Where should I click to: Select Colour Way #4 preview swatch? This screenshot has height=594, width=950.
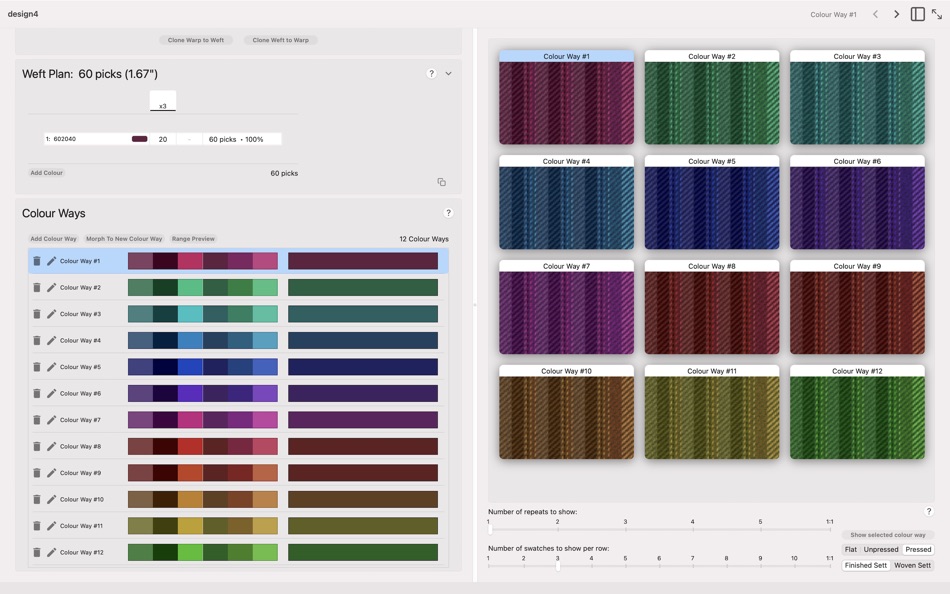566,202
